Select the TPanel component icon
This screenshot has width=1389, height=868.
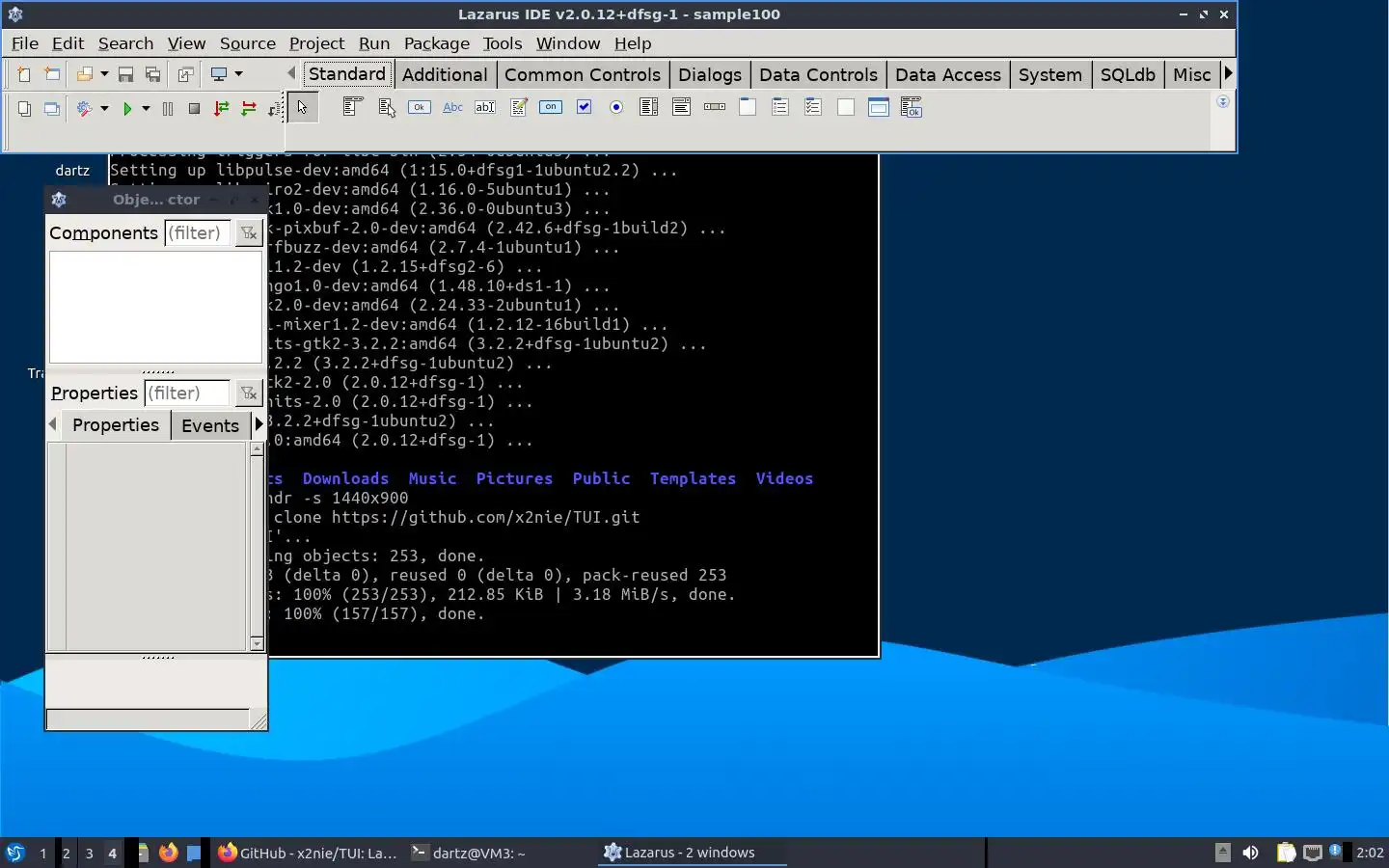coord(846,107)
